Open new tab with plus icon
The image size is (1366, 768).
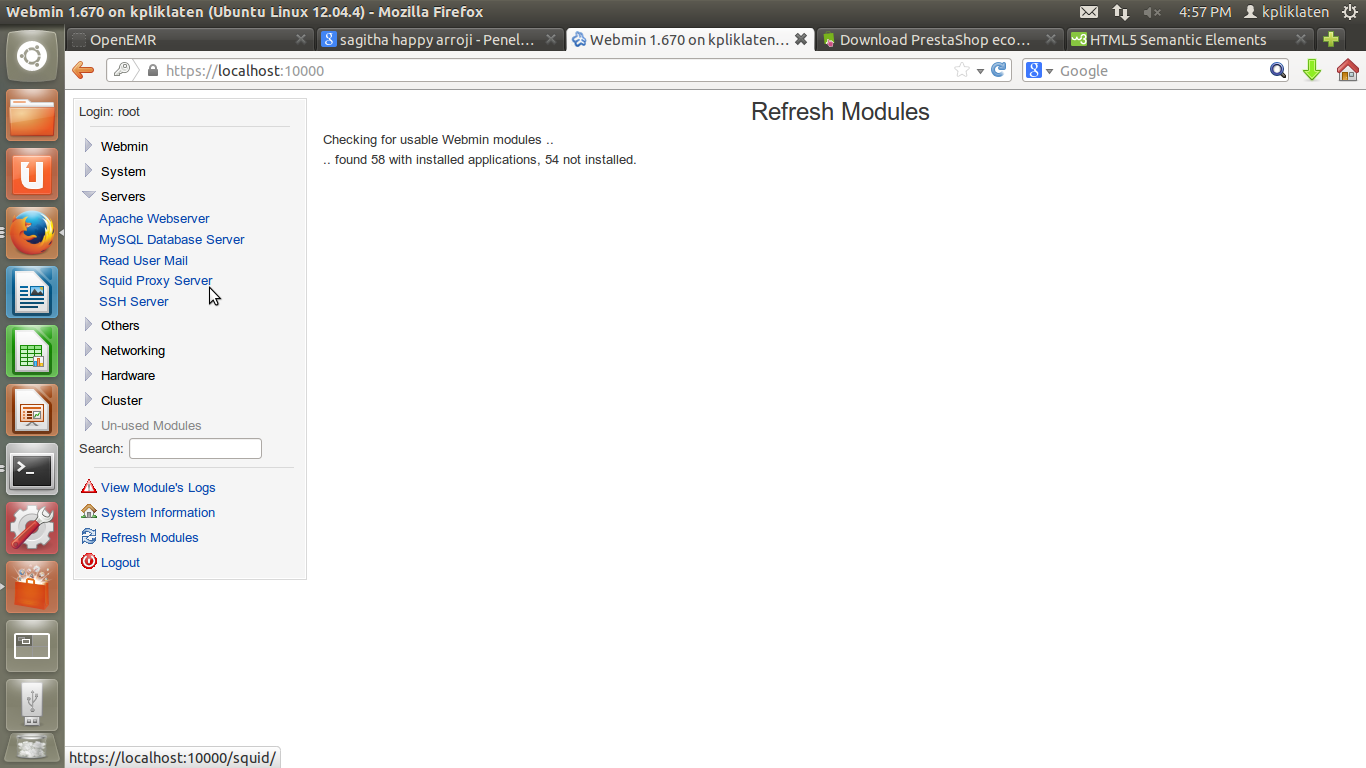[1330, 40]
